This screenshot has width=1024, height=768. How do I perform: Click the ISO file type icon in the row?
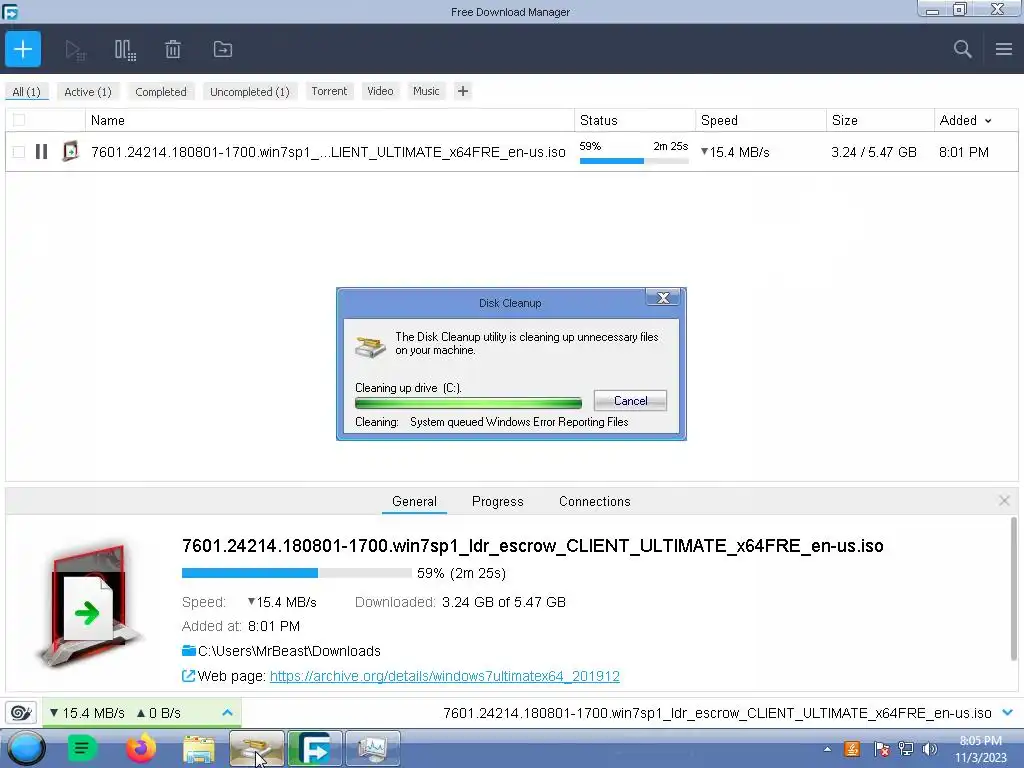point(70,152)
